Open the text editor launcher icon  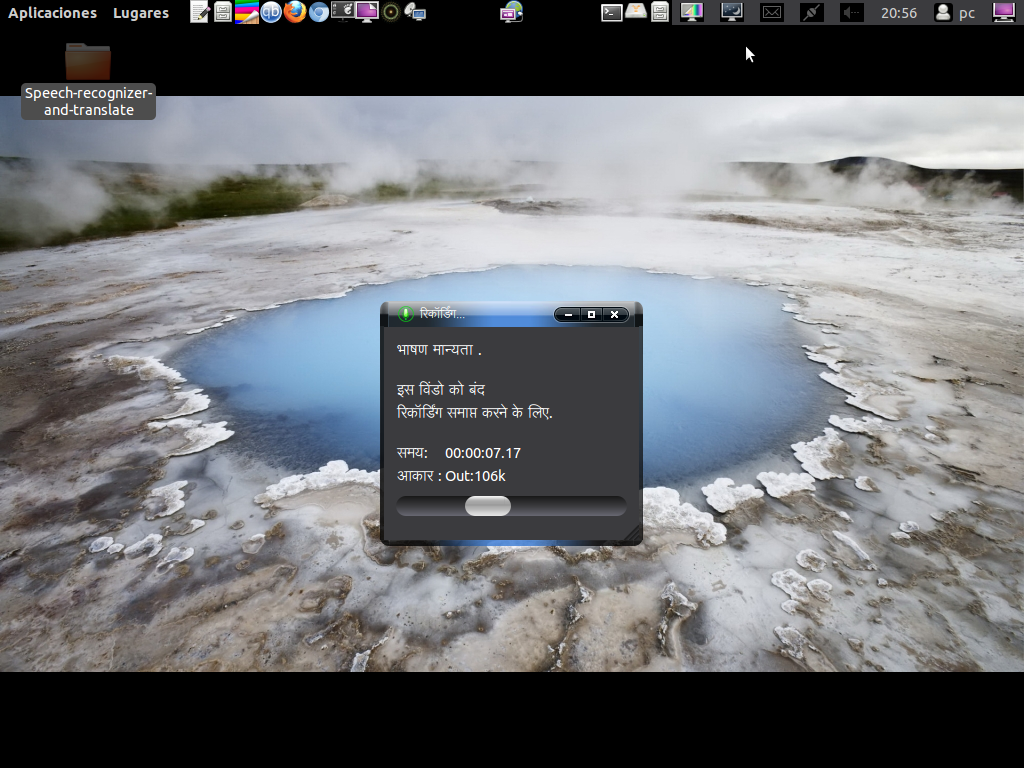[x=199, y=12]
